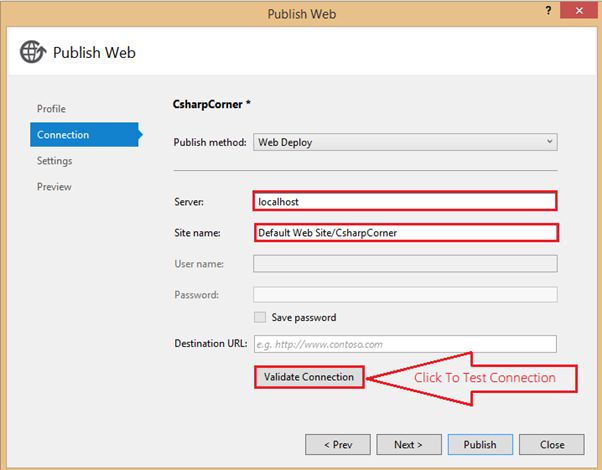Toggle the Save password checkbox
602x470 pixels.
[260, 317]
